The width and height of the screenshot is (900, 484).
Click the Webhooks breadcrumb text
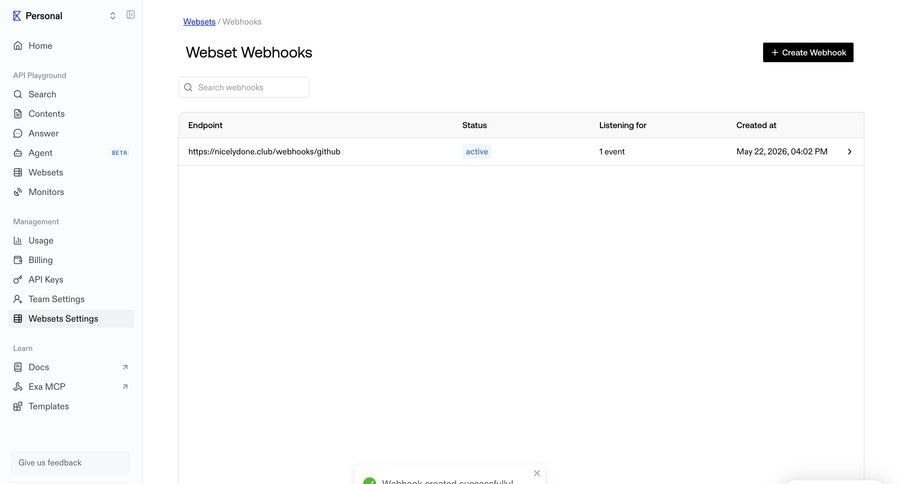242,22
